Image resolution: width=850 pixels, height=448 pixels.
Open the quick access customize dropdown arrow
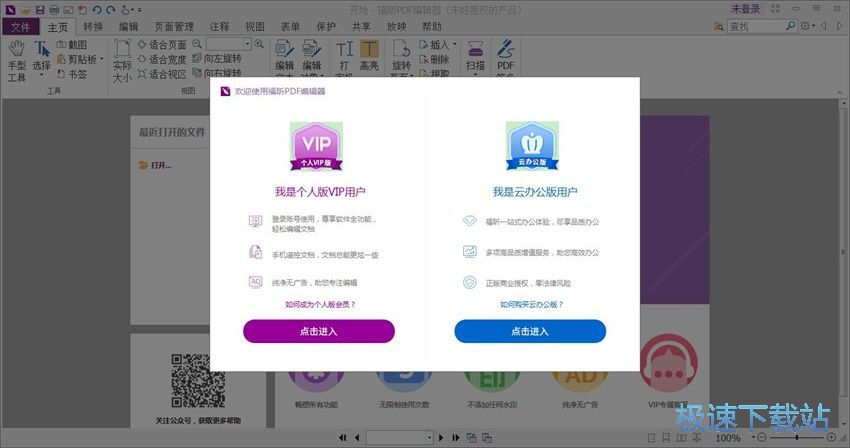(x=139, y=10)
